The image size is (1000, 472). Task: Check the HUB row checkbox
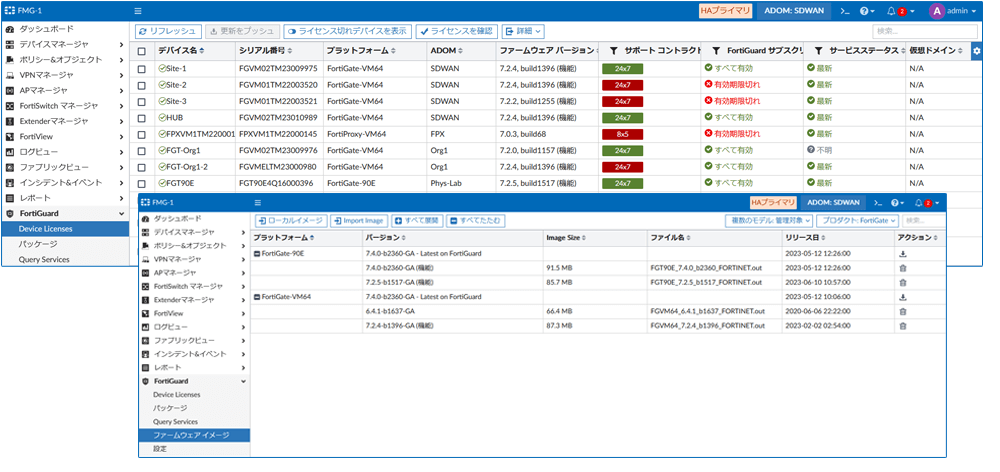click(142, 117)
